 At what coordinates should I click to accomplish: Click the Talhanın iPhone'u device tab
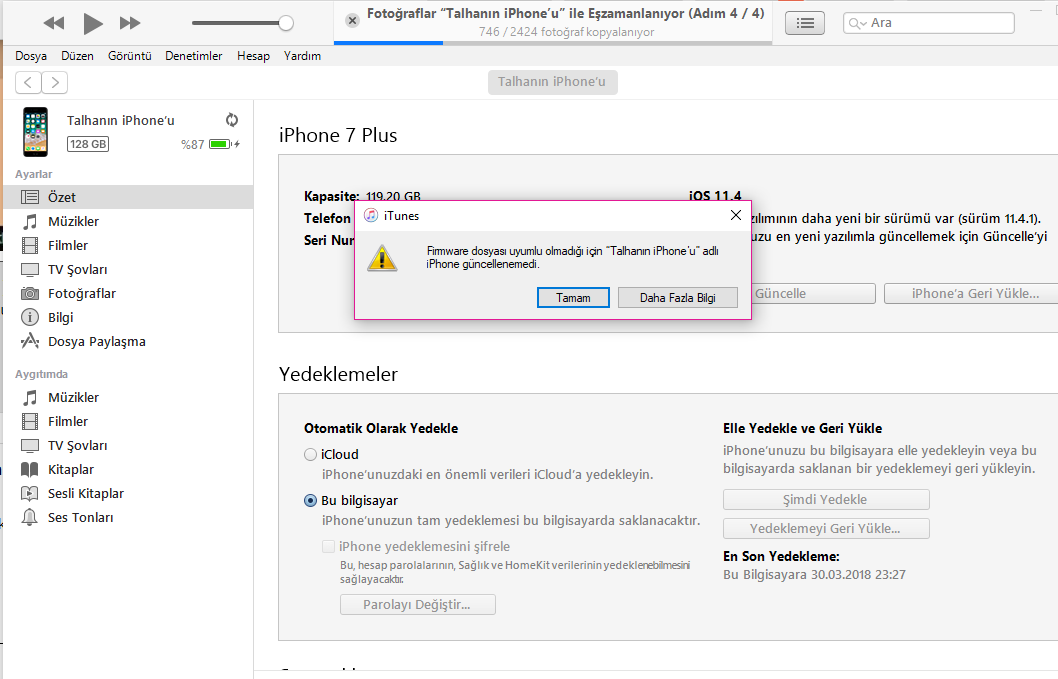click(x=553, y=82)
